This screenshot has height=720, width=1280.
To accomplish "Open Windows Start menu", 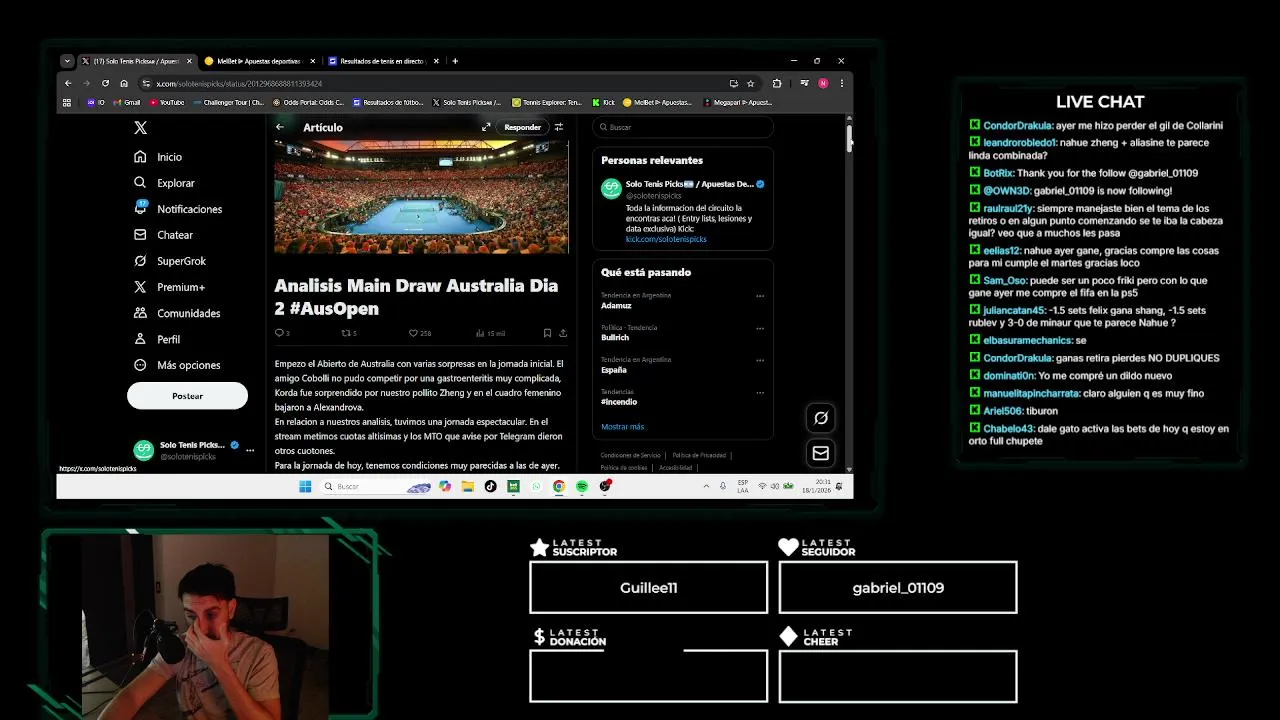I will 305,486.
